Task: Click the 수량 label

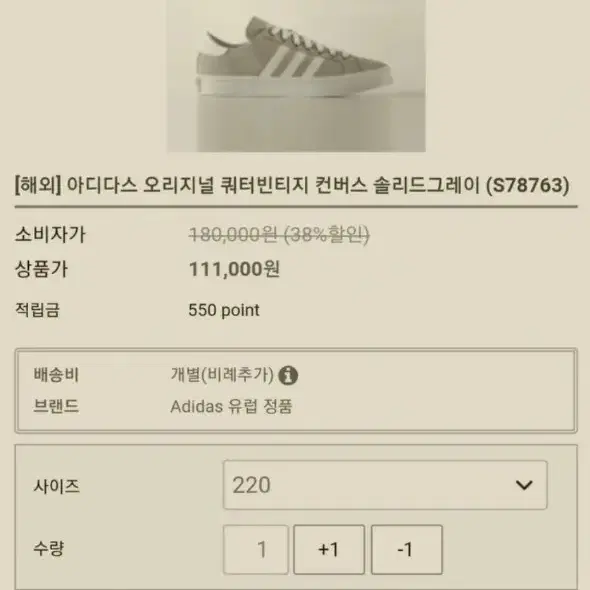Action: (49, 549)
